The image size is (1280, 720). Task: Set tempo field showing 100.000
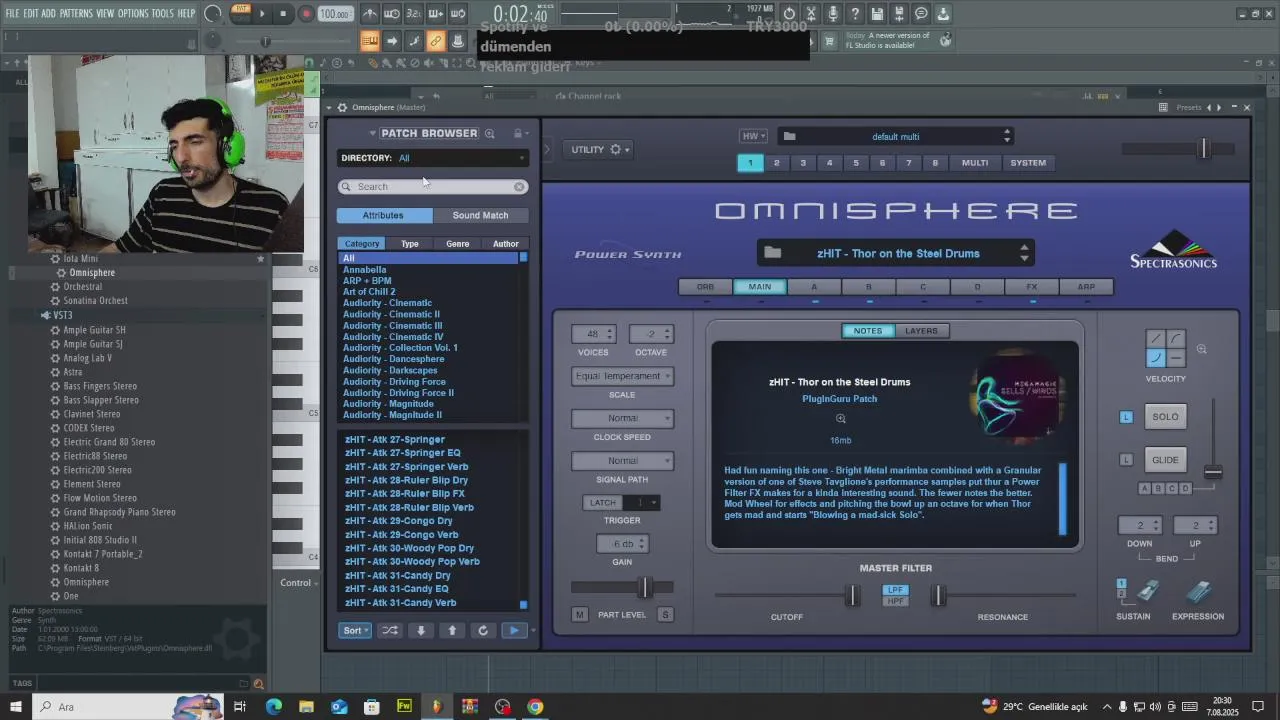click(335, 14)
